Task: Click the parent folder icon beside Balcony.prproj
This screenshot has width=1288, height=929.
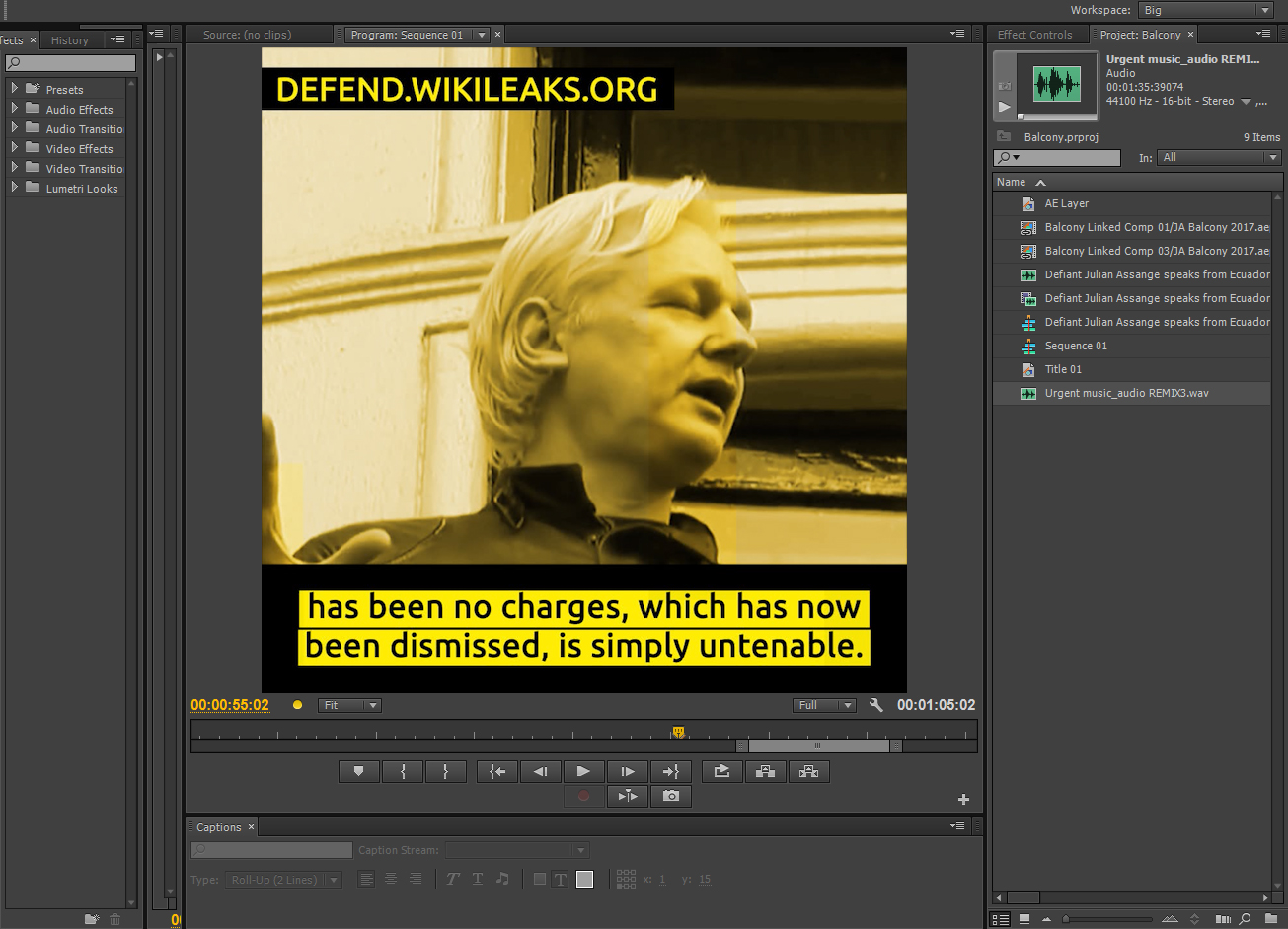Action: 1004,136
